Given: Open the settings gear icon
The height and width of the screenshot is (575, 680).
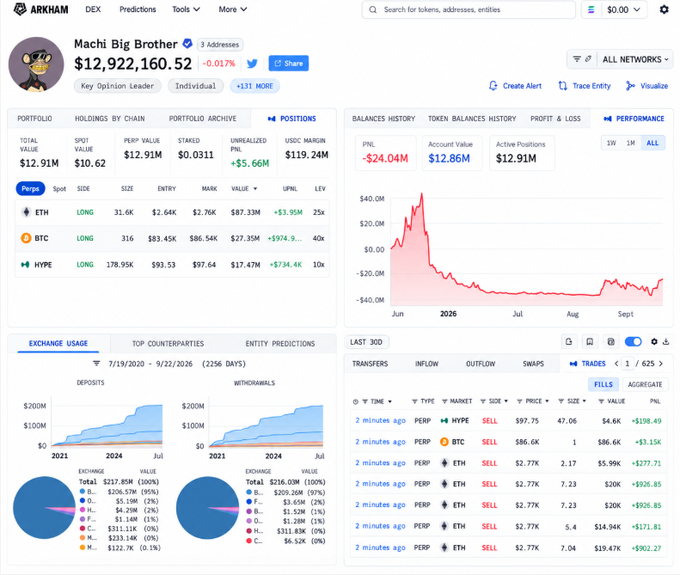Looking at the screenshot, I should 664,9.
